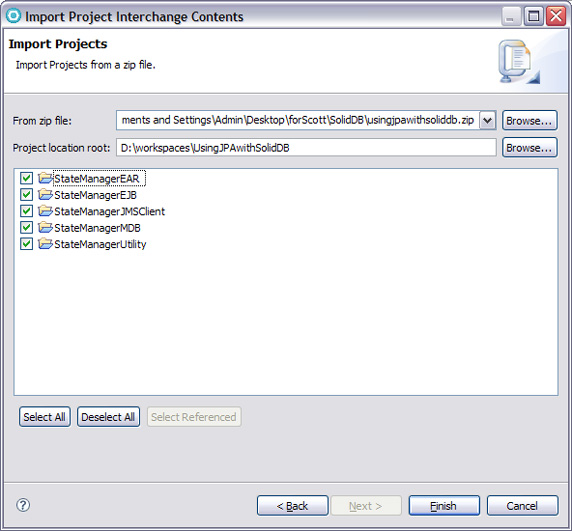Viewport: 572px width, 531px height.
Task: Click the StateManagerEJB folder icon
Action: point(45,194)
